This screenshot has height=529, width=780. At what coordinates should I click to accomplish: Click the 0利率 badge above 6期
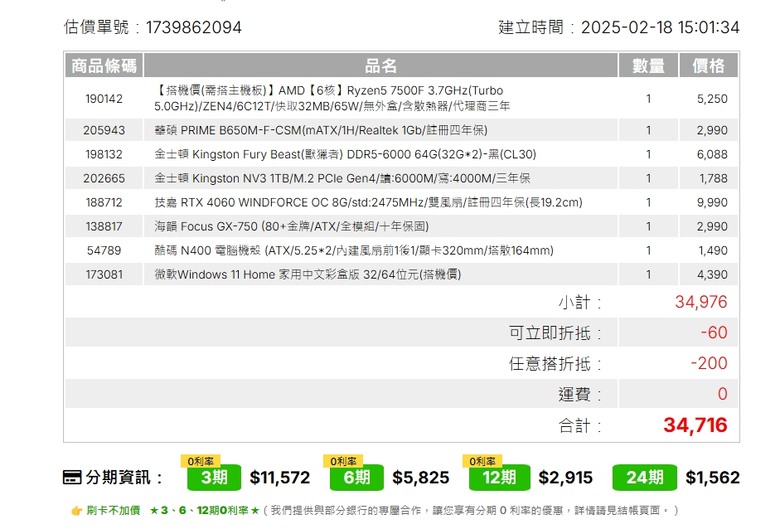tap(343, 461)
